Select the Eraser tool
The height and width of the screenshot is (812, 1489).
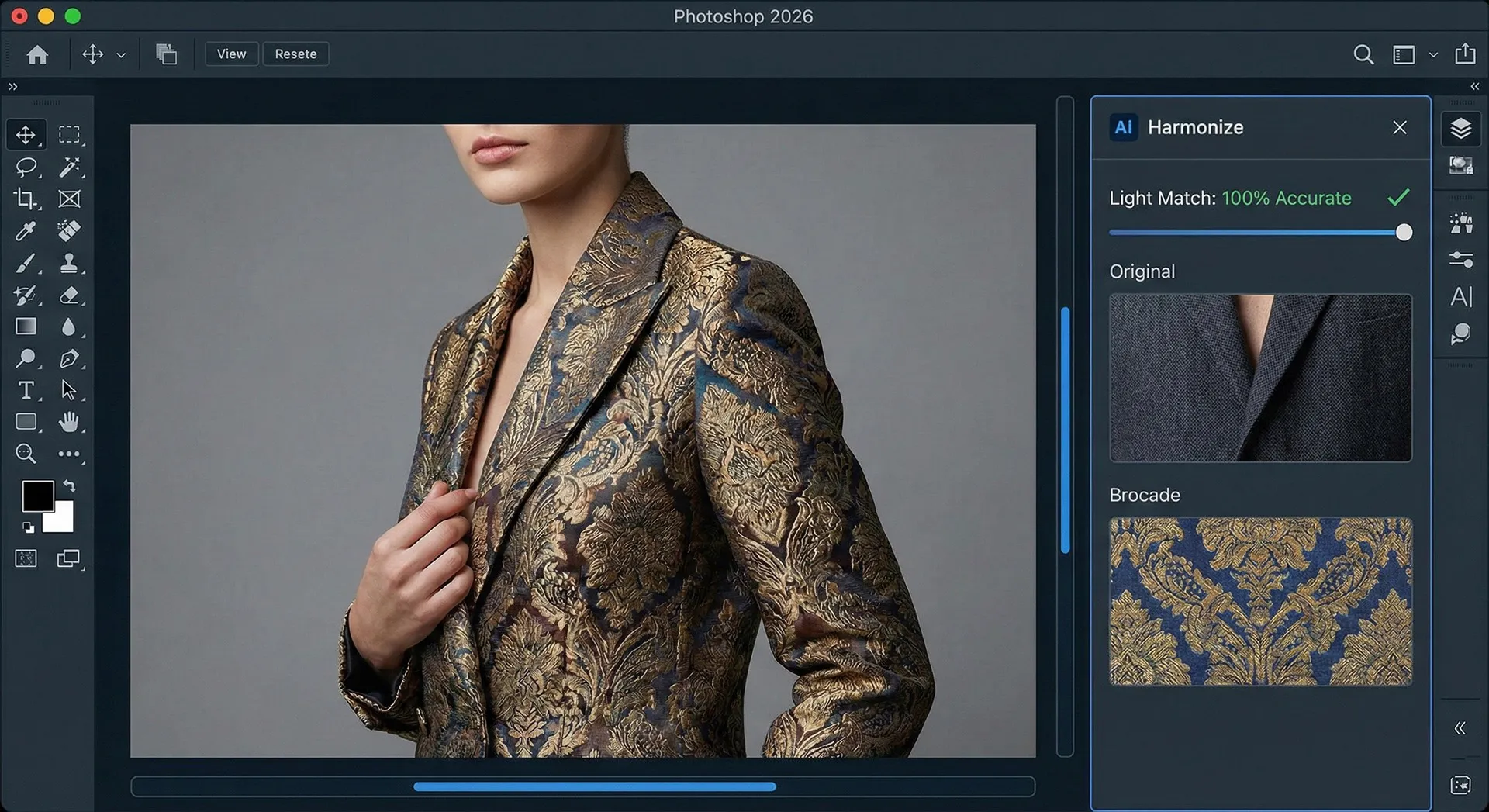[70, 295]
